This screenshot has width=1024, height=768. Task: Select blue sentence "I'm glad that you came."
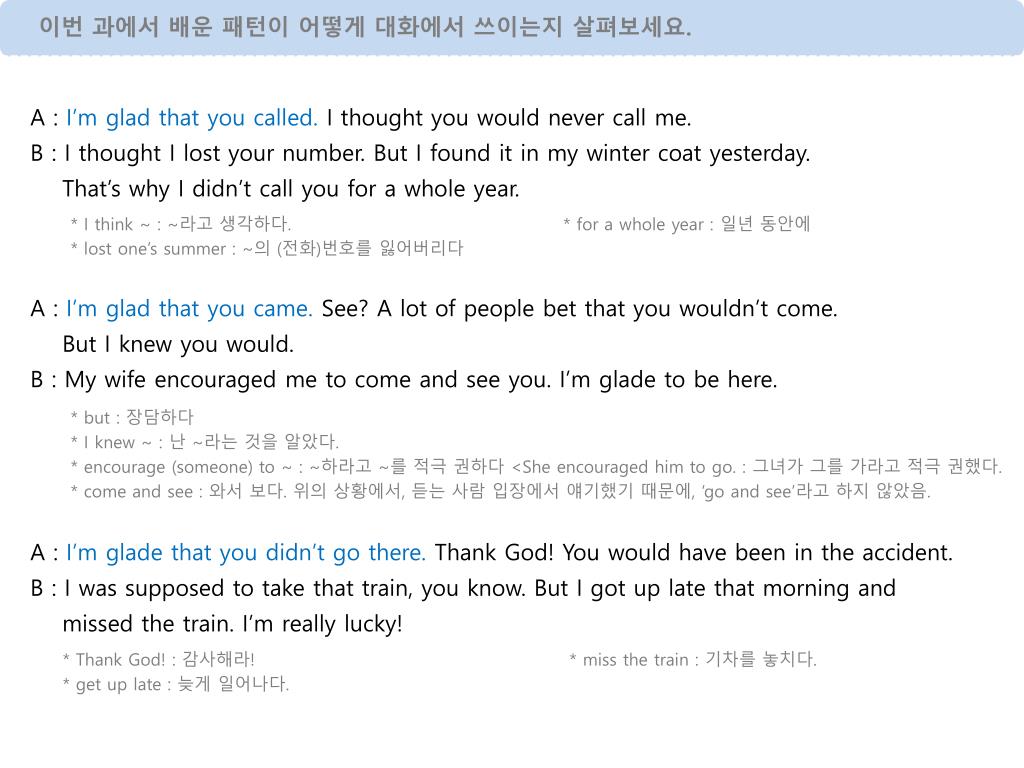(x=189, y=309)
